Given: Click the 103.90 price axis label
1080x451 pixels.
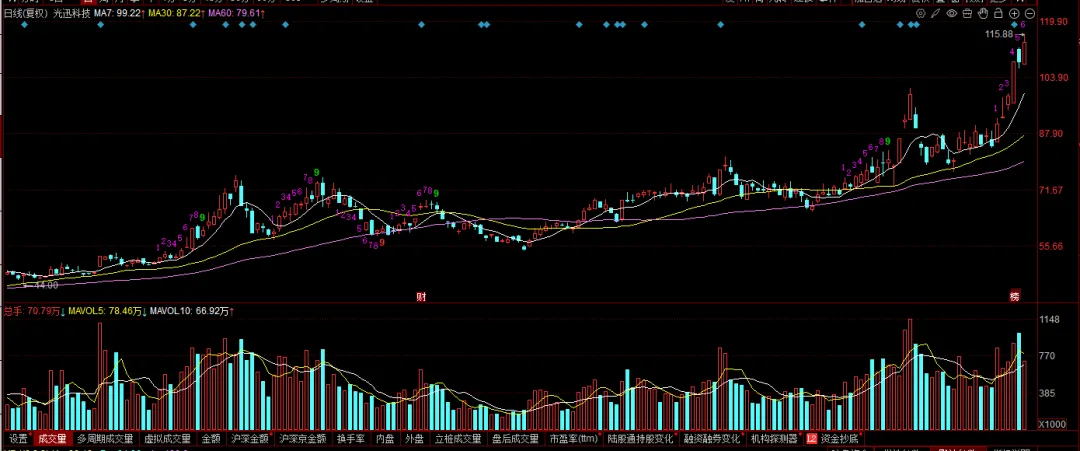Looking at the screenshot, I should pyautogui.click(x=1054, y=78).
